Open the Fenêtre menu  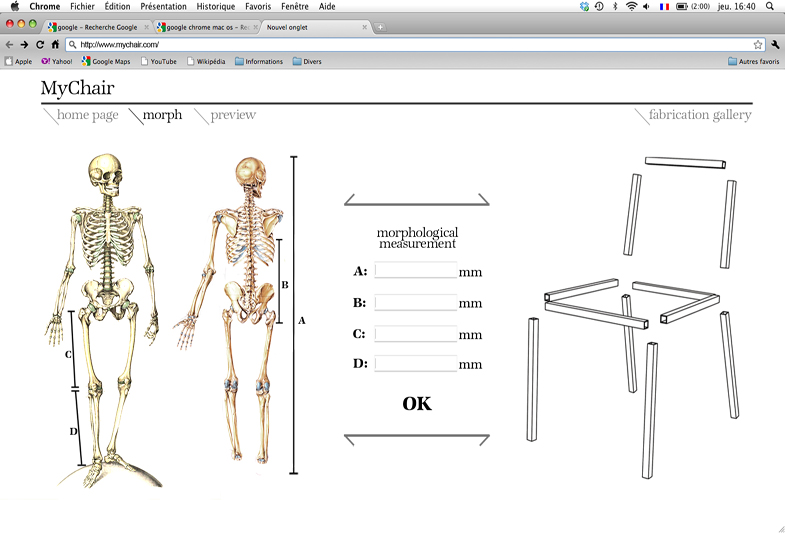[x=294, y=7]
